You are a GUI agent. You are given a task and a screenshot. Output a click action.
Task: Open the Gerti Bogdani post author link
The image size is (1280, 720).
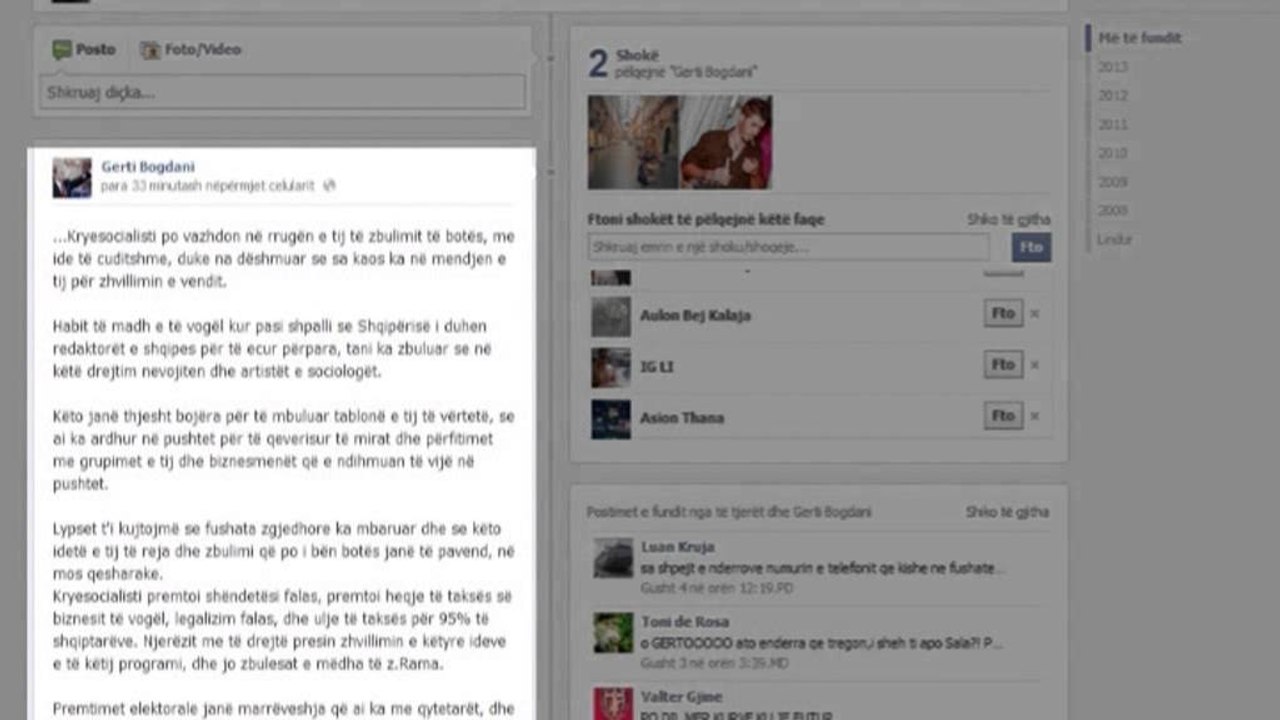(148, 167)
